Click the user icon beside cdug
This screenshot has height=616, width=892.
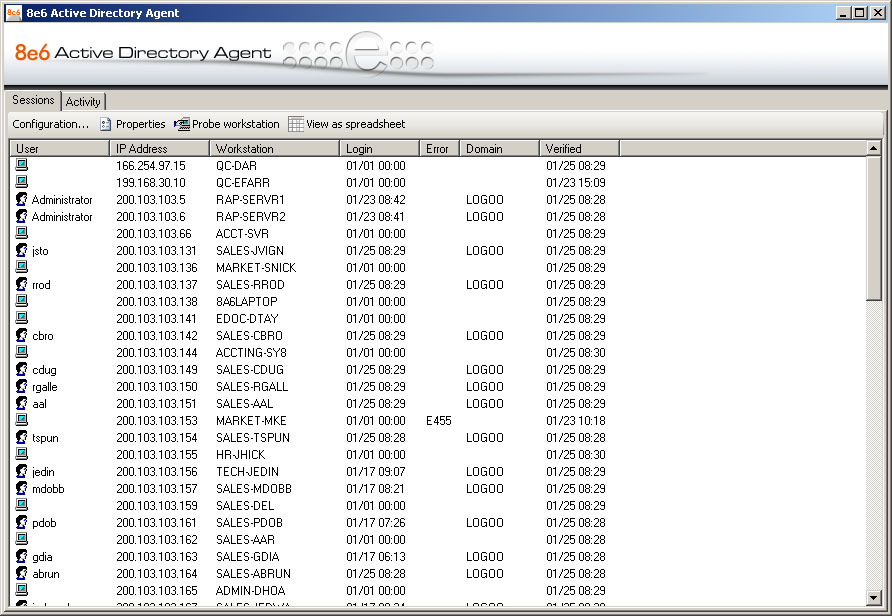pyautogui.click(x=22, y=369)
